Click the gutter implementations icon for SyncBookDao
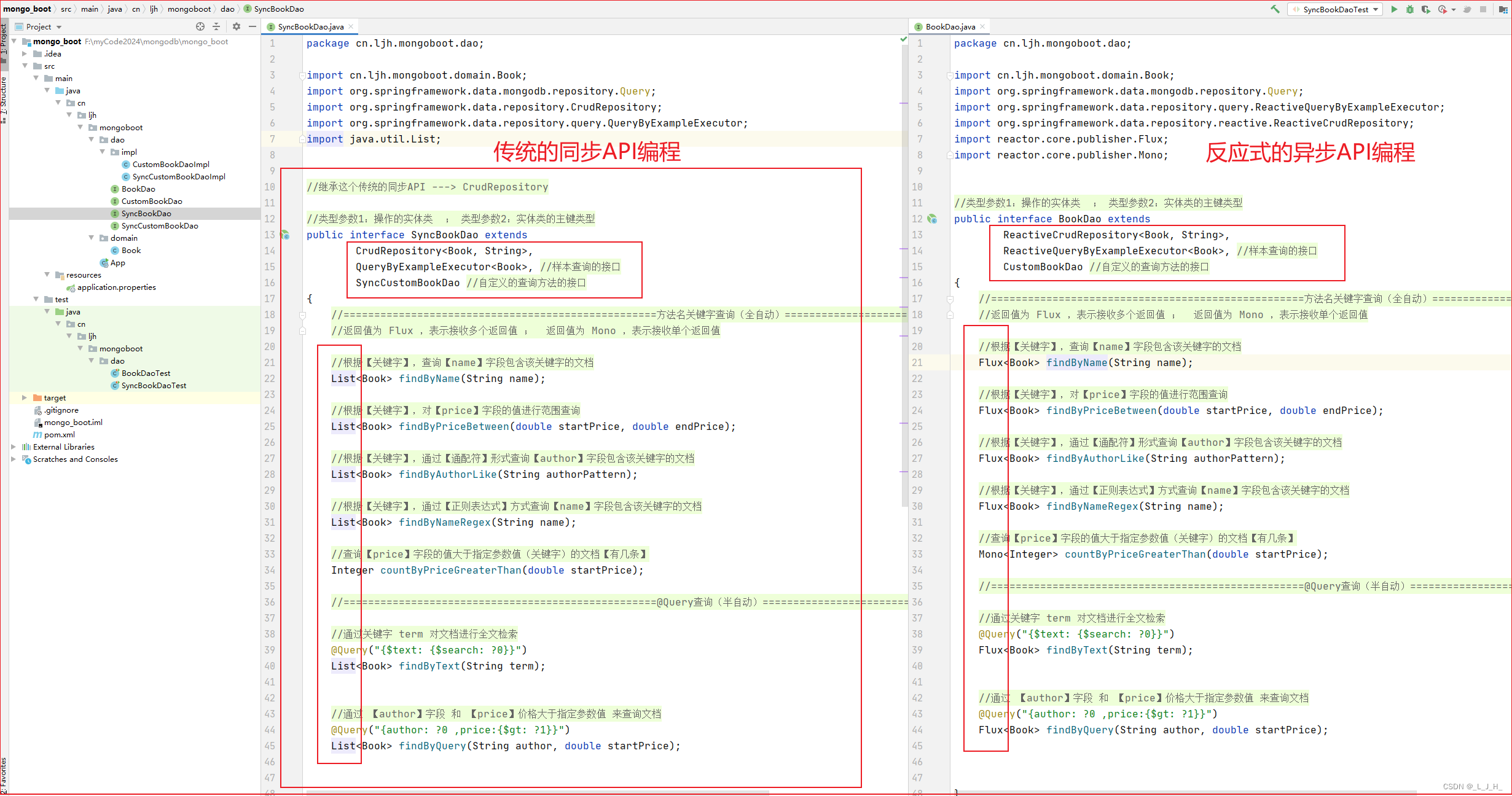This screenshot has height=796, width=1512. [286, 235]
